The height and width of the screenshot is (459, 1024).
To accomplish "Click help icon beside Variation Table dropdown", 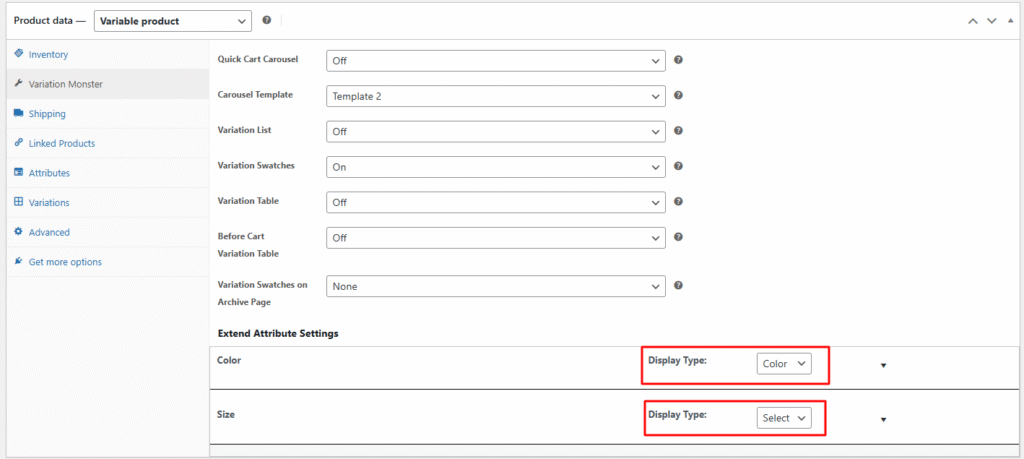I will pos(678,201).
